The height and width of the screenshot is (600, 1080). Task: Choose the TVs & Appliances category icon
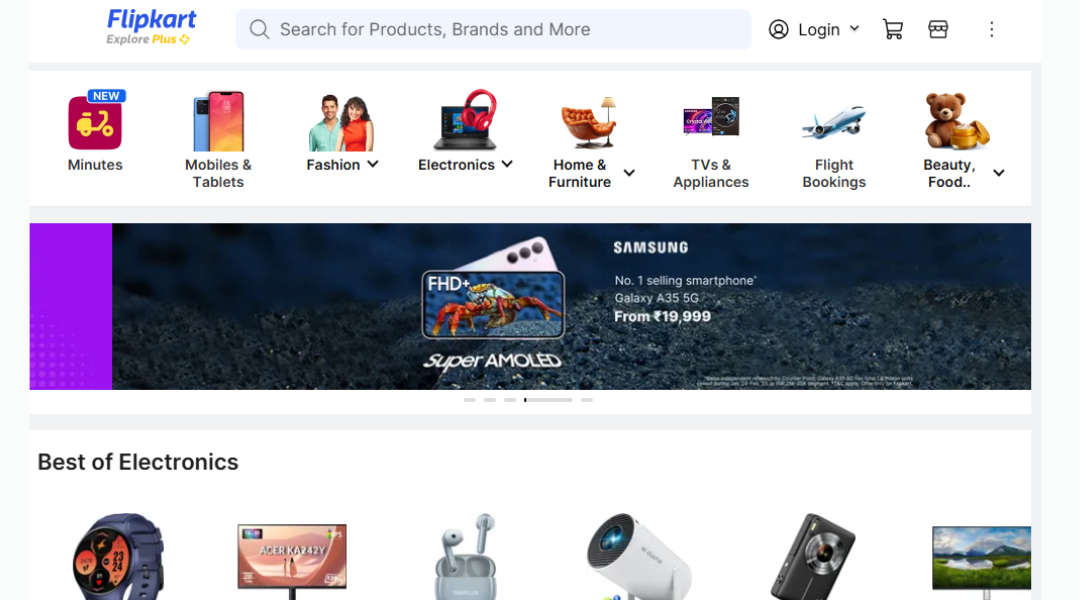(x=711, y=117)
